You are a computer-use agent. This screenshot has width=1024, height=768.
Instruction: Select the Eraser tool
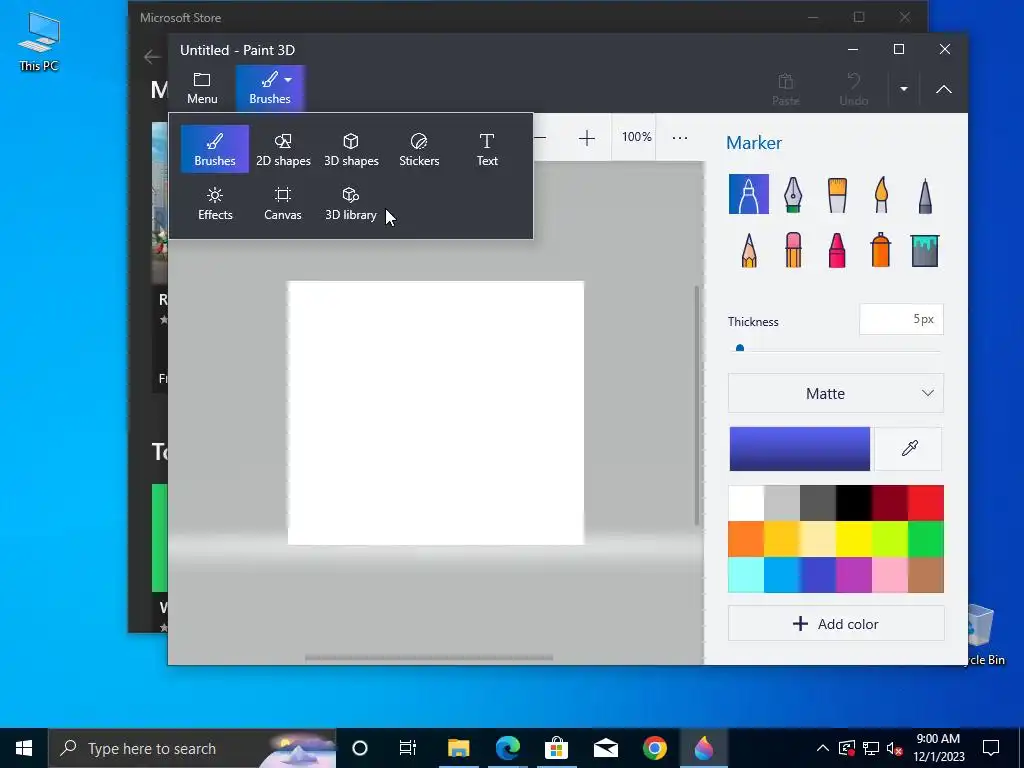(x=793, y=249)
